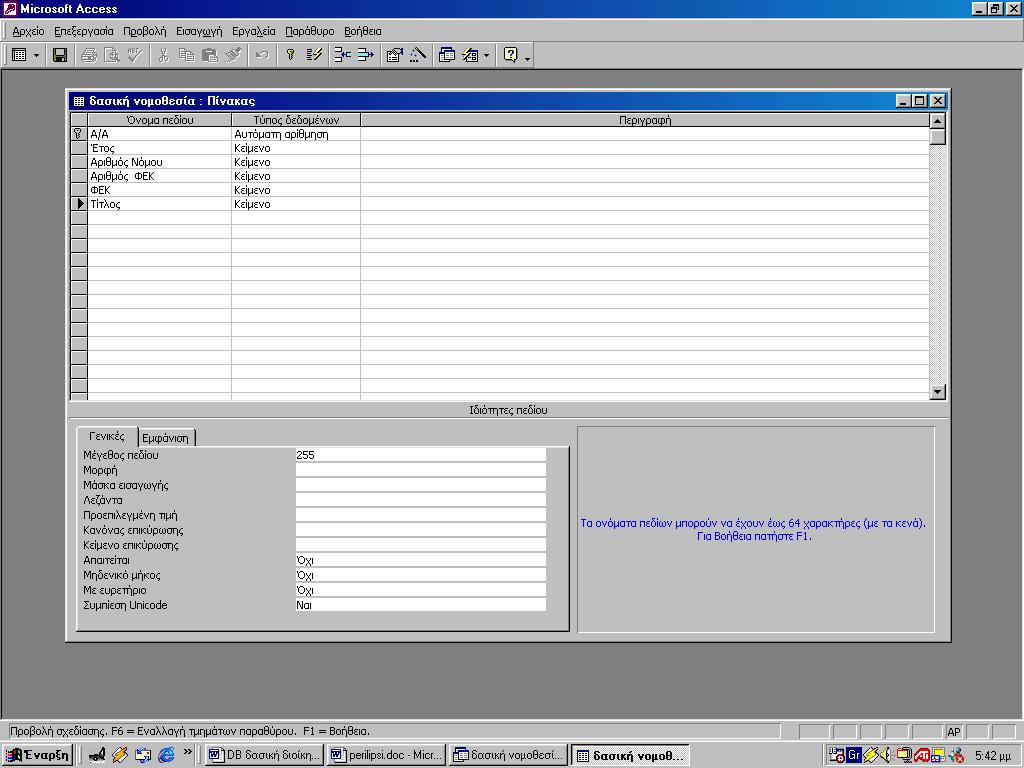Save the table design with floppy icon

(60, 56)
